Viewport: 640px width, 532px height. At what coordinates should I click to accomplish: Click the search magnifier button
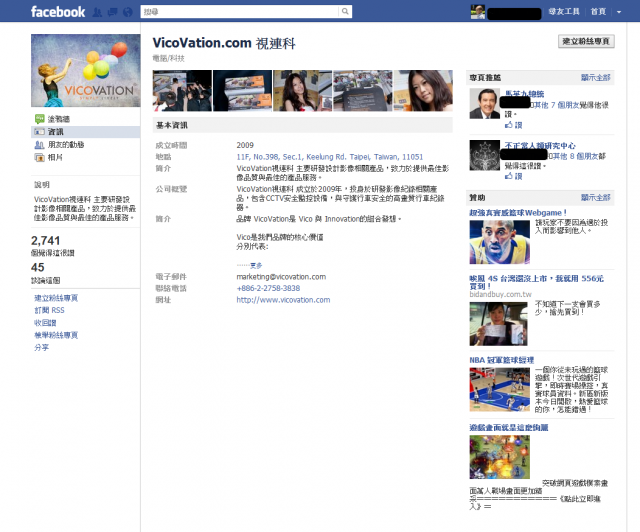[345, 11]
